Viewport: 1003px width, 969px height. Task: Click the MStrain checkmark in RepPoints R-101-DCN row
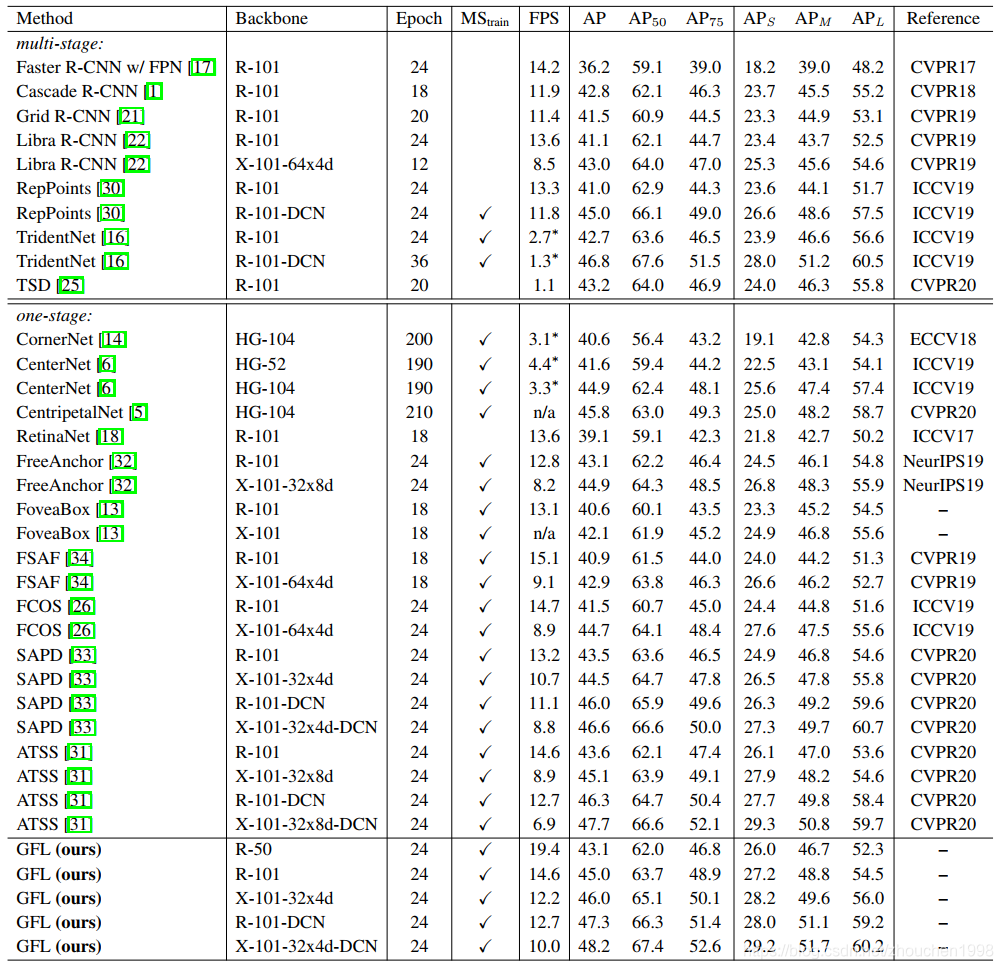485,214
